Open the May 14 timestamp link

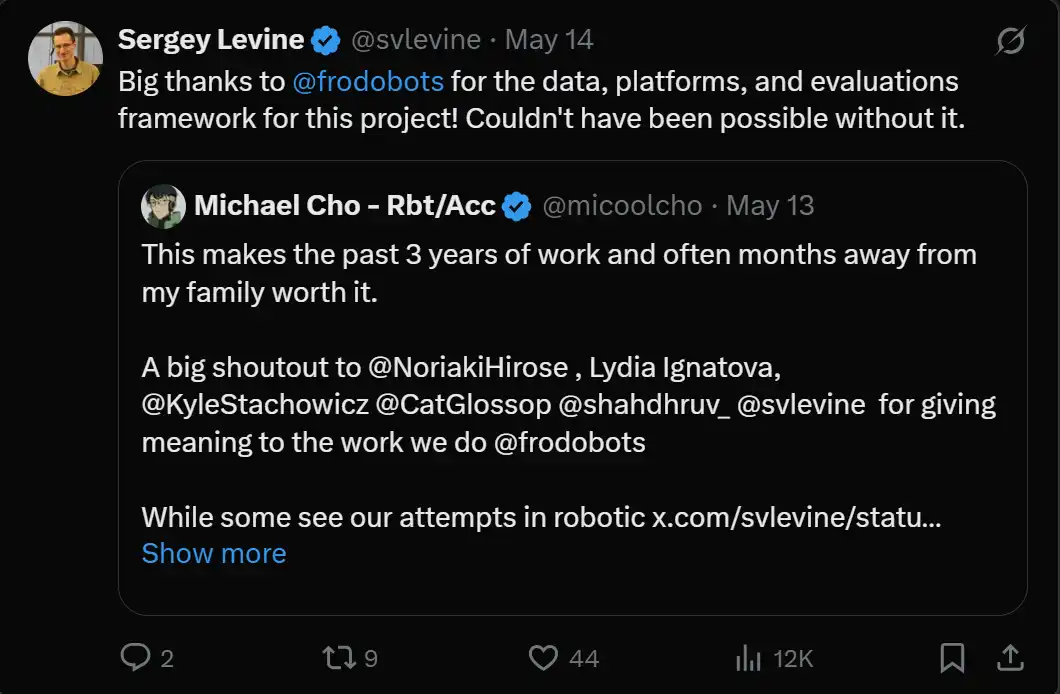point(549,40)
